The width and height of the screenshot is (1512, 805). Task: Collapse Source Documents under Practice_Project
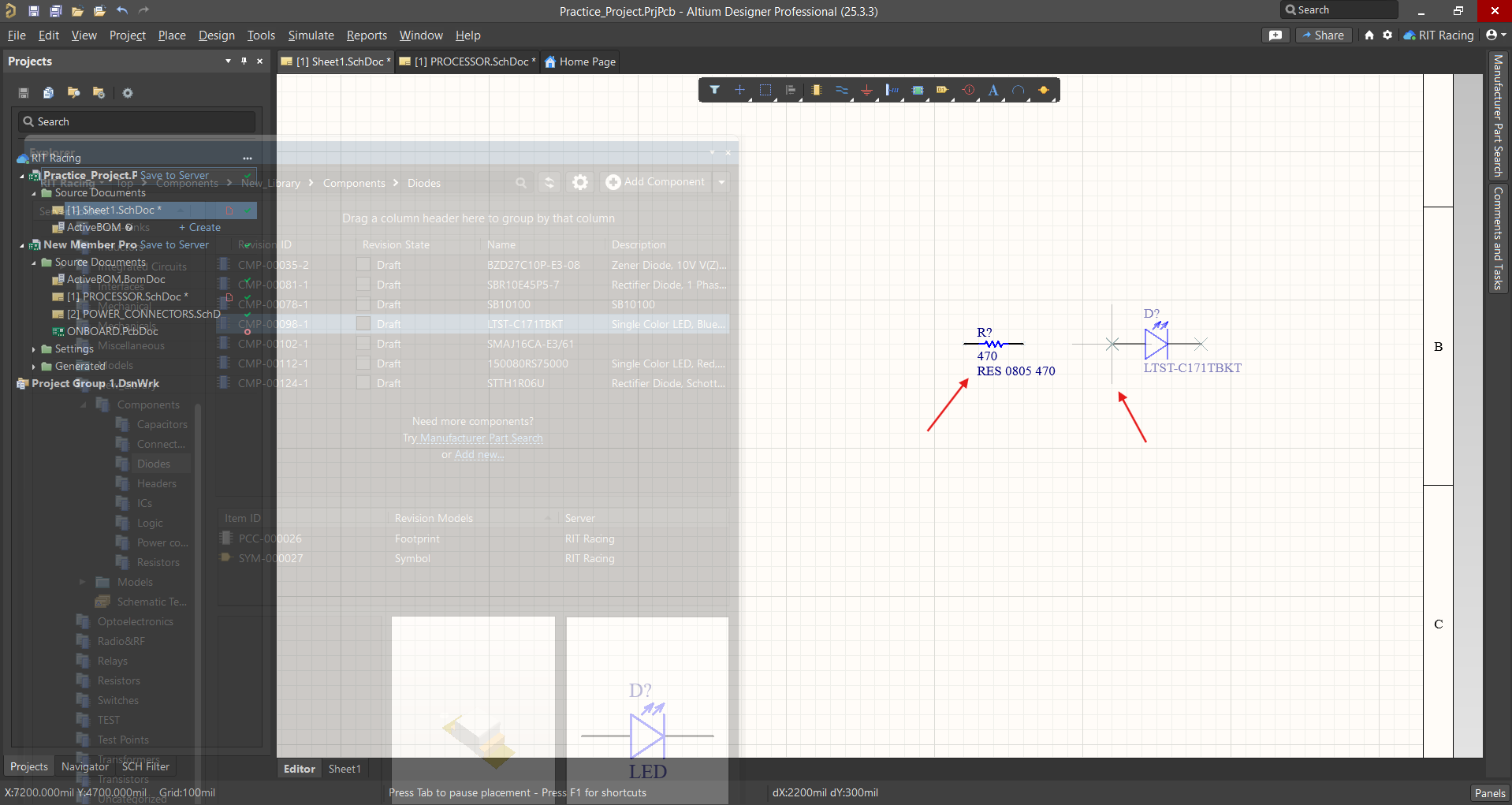[x=34, y=193]
